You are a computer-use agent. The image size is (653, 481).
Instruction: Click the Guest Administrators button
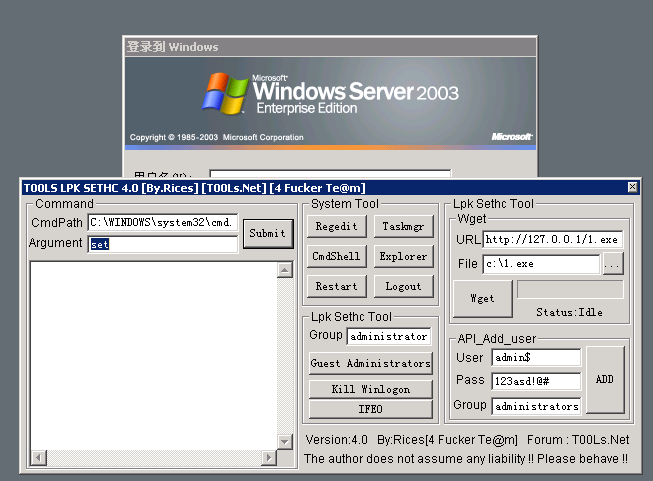point(370,364)
